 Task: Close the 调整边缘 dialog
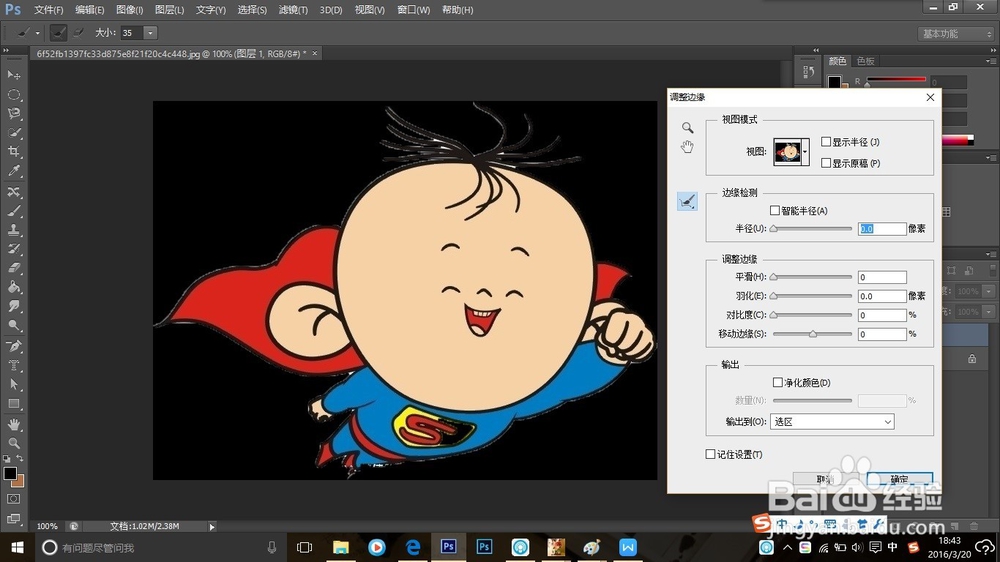pyautogui.click(x=930, y=97)
